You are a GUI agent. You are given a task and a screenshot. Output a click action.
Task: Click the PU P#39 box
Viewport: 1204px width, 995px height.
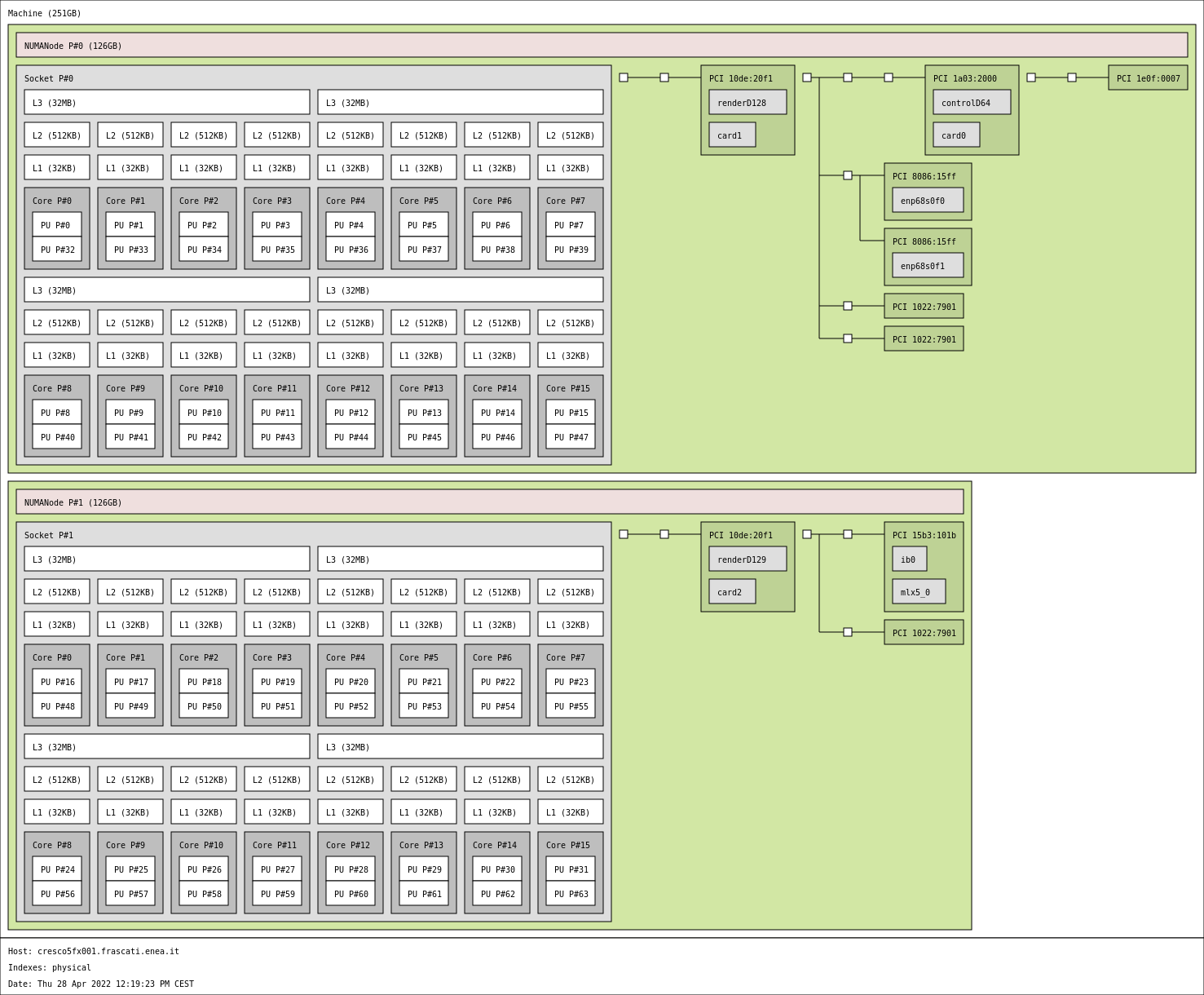(x=571, y=249)
